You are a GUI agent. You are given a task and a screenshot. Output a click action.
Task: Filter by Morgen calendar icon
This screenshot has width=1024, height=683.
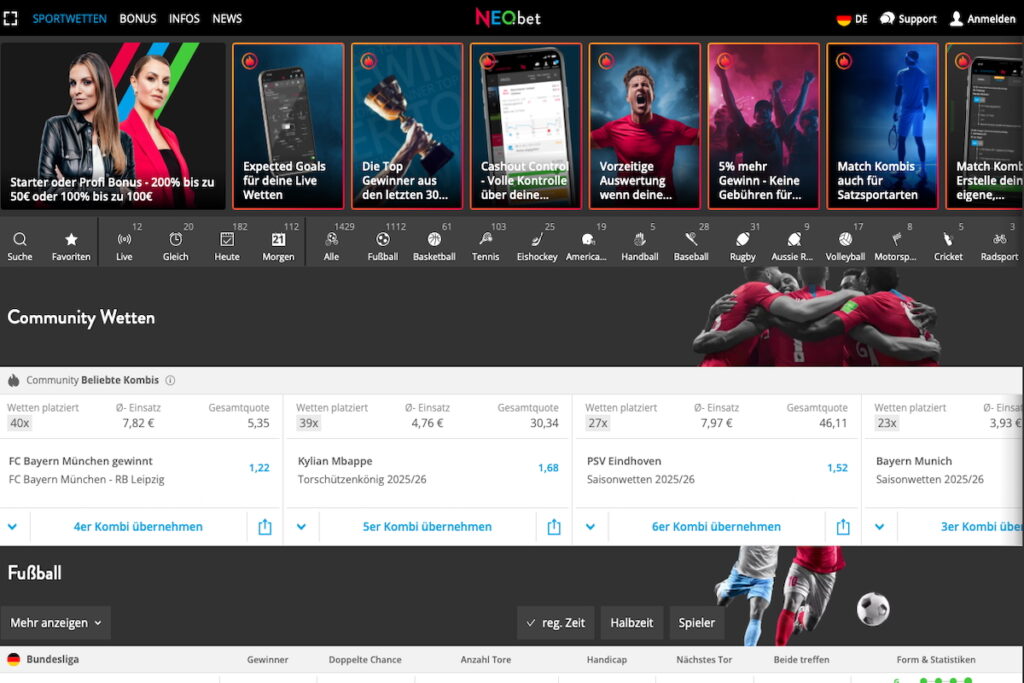pos(278,240)
